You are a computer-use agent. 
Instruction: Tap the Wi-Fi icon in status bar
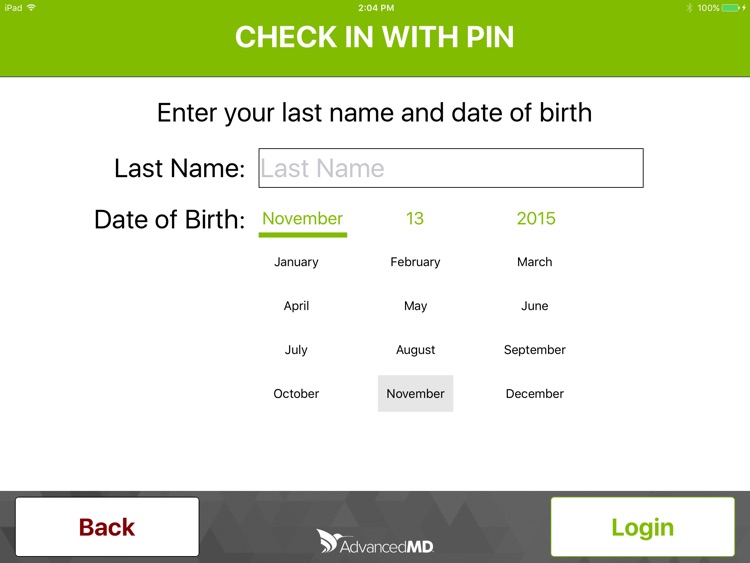point(32,7)
